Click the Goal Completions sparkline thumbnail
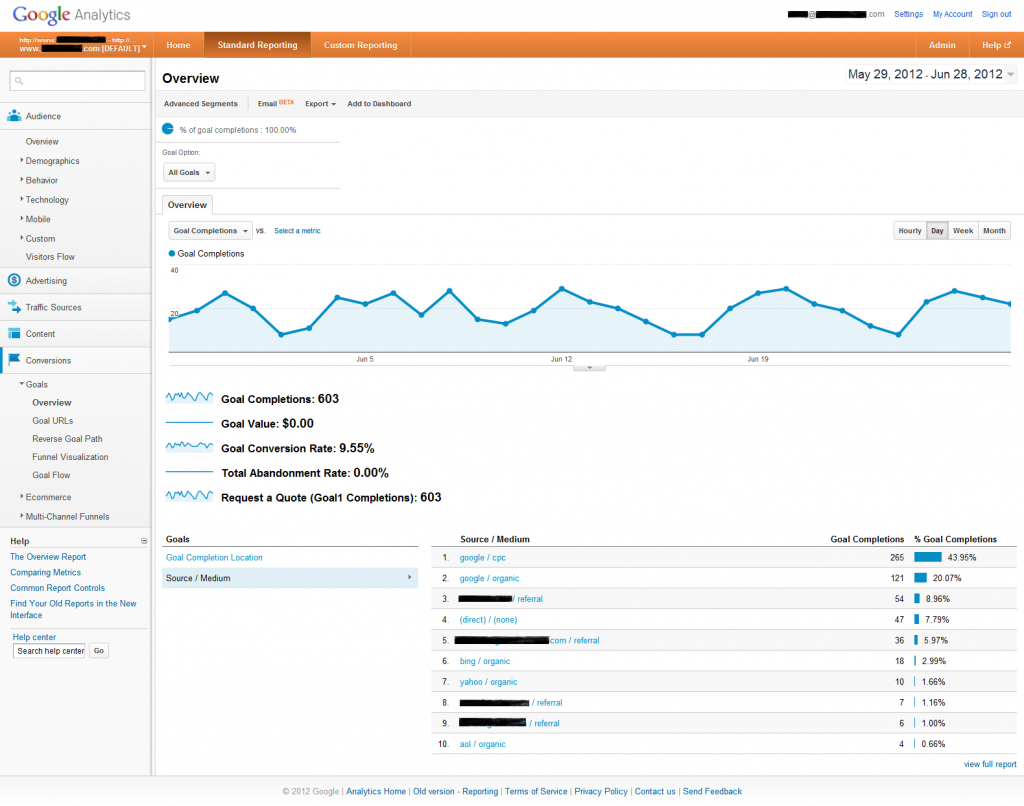This screenshot has height=806, width=1024. (x=189, y=397)
